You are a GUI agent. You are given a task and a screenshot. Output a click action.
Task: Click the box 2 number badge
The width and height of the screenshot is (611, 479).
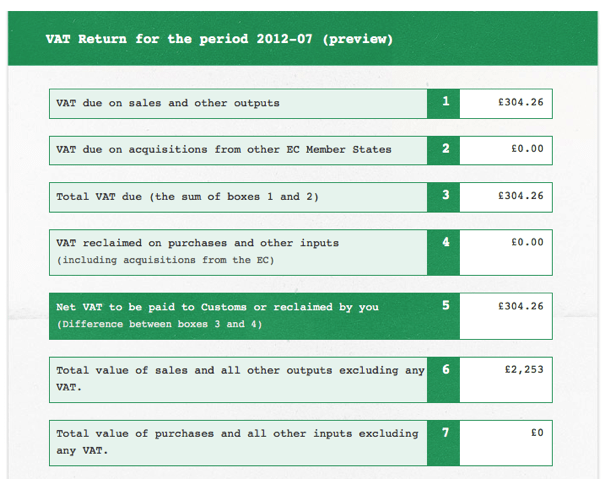click(444, 150)
